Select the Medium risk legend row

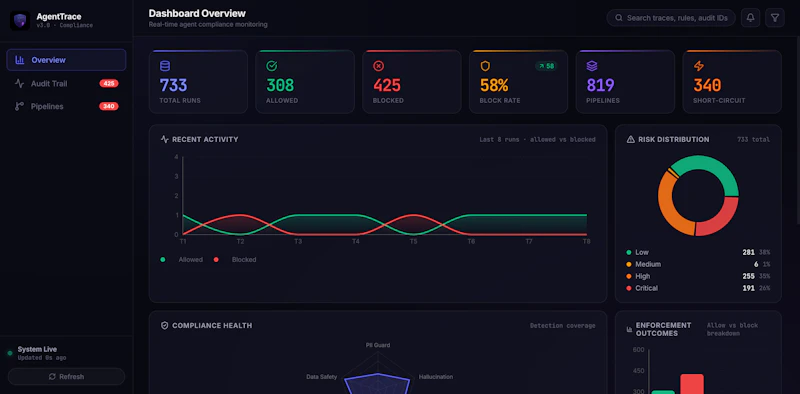tap(698, 264)
